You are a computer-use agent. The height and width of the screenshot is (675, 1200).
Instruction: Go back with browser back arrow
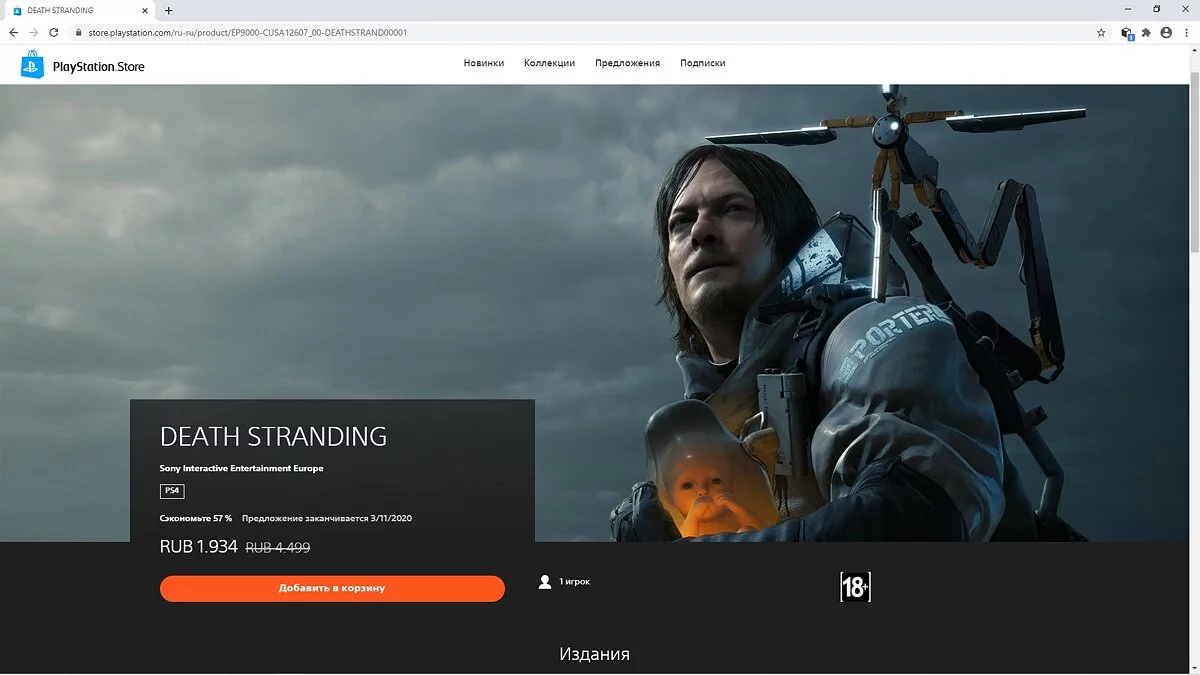tap(14, 32)
